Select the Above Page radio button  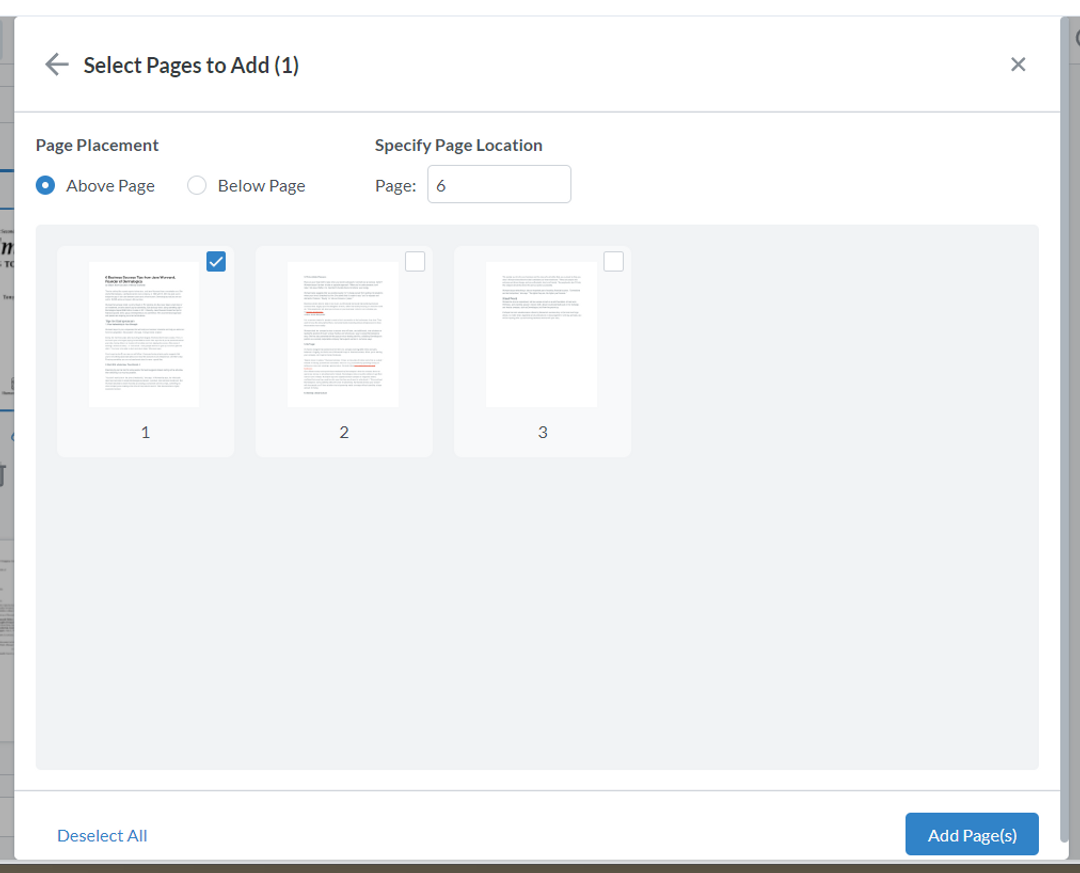(44, 185)
